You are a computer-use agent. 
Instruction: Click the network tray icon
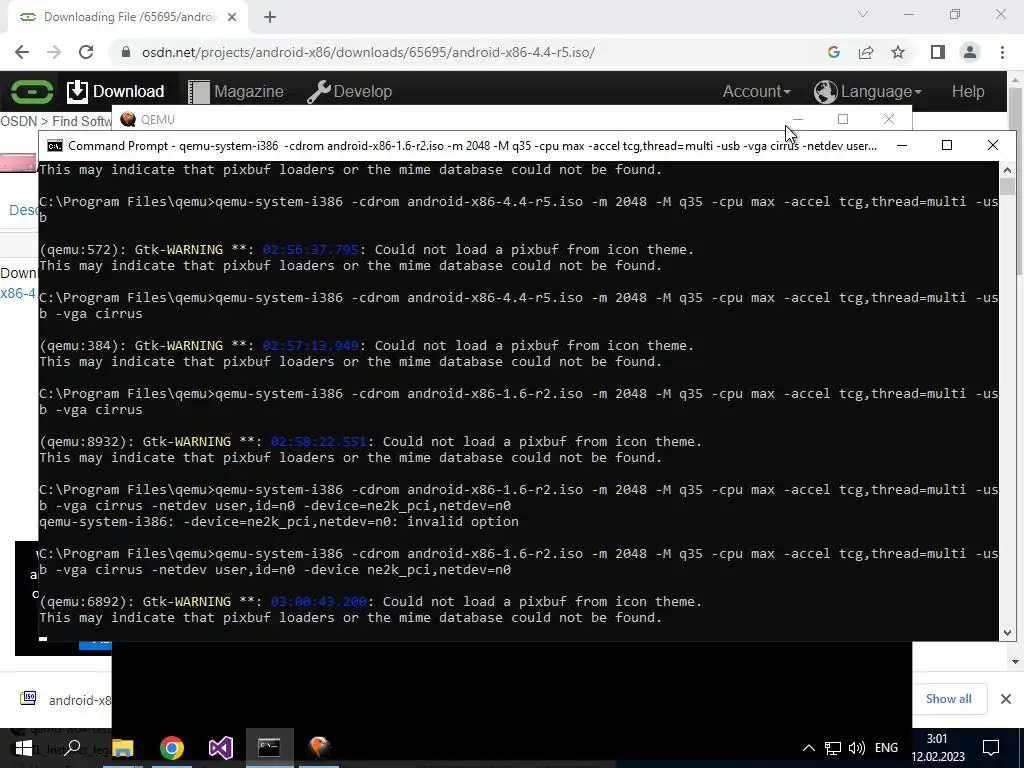point(833,748)
